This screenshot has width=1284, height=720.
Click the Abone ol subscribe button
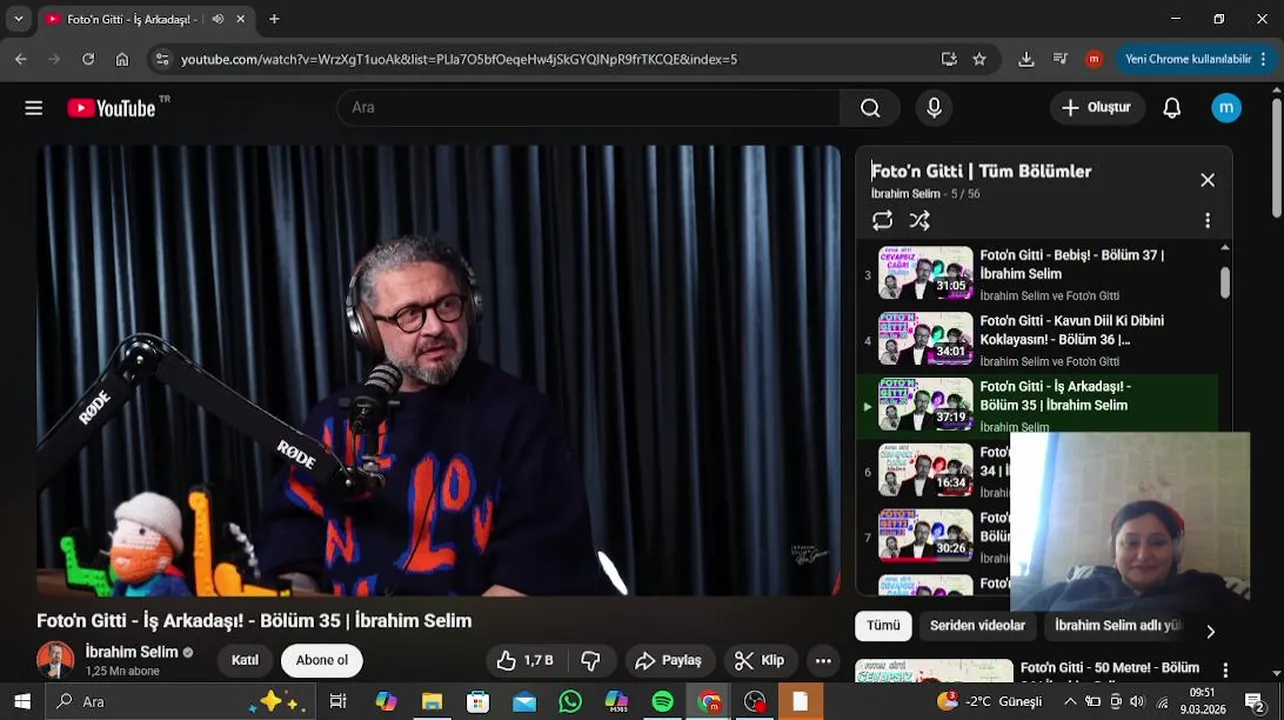tap(322, 660)
